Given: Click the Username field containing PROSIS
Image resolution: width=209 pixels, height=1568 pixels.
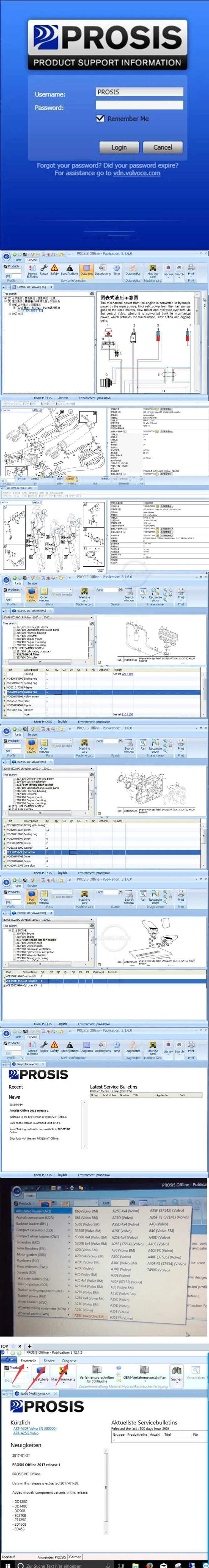Looking at the screenshot, I should (x=139, y=92).
